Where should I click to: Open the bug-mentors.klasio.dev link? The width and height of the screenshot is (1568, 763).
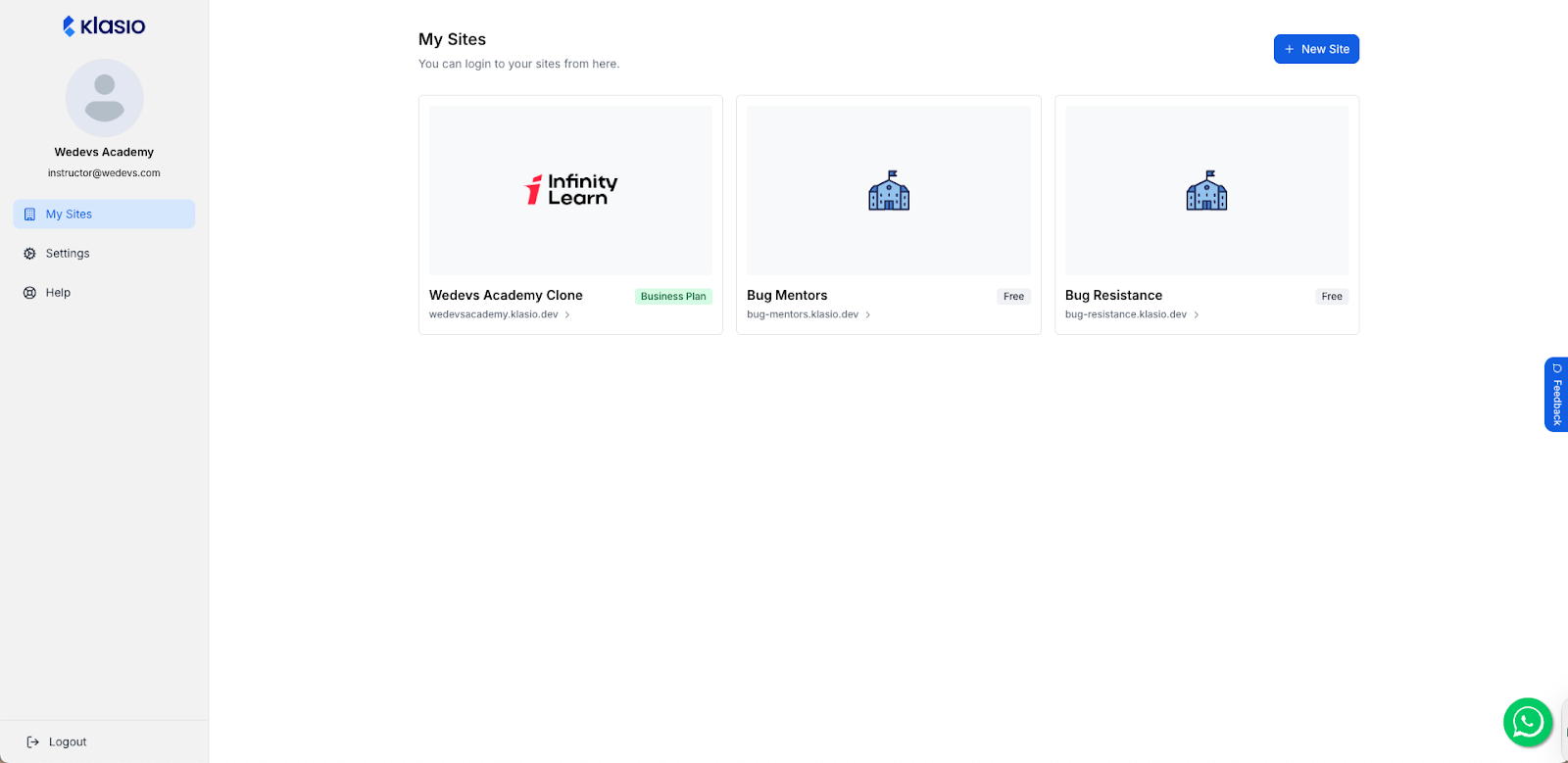pyautogui.click(x=802, y=314)
